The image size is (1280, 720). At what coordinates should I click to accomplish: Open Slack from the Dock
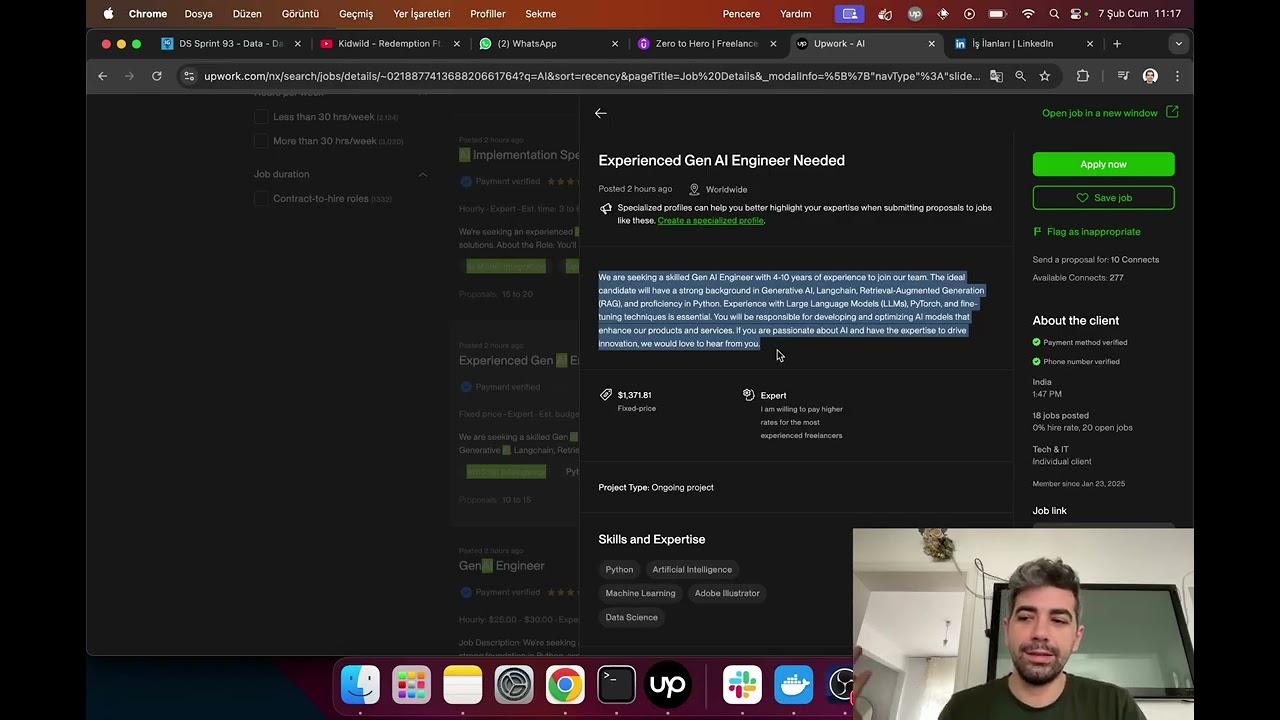[742, 685]
